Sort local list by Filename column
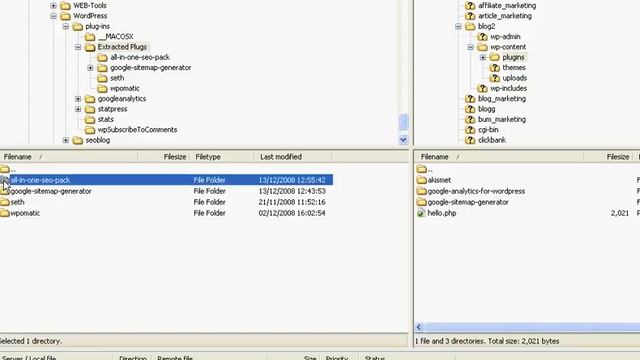 click(x=69, y=157)
